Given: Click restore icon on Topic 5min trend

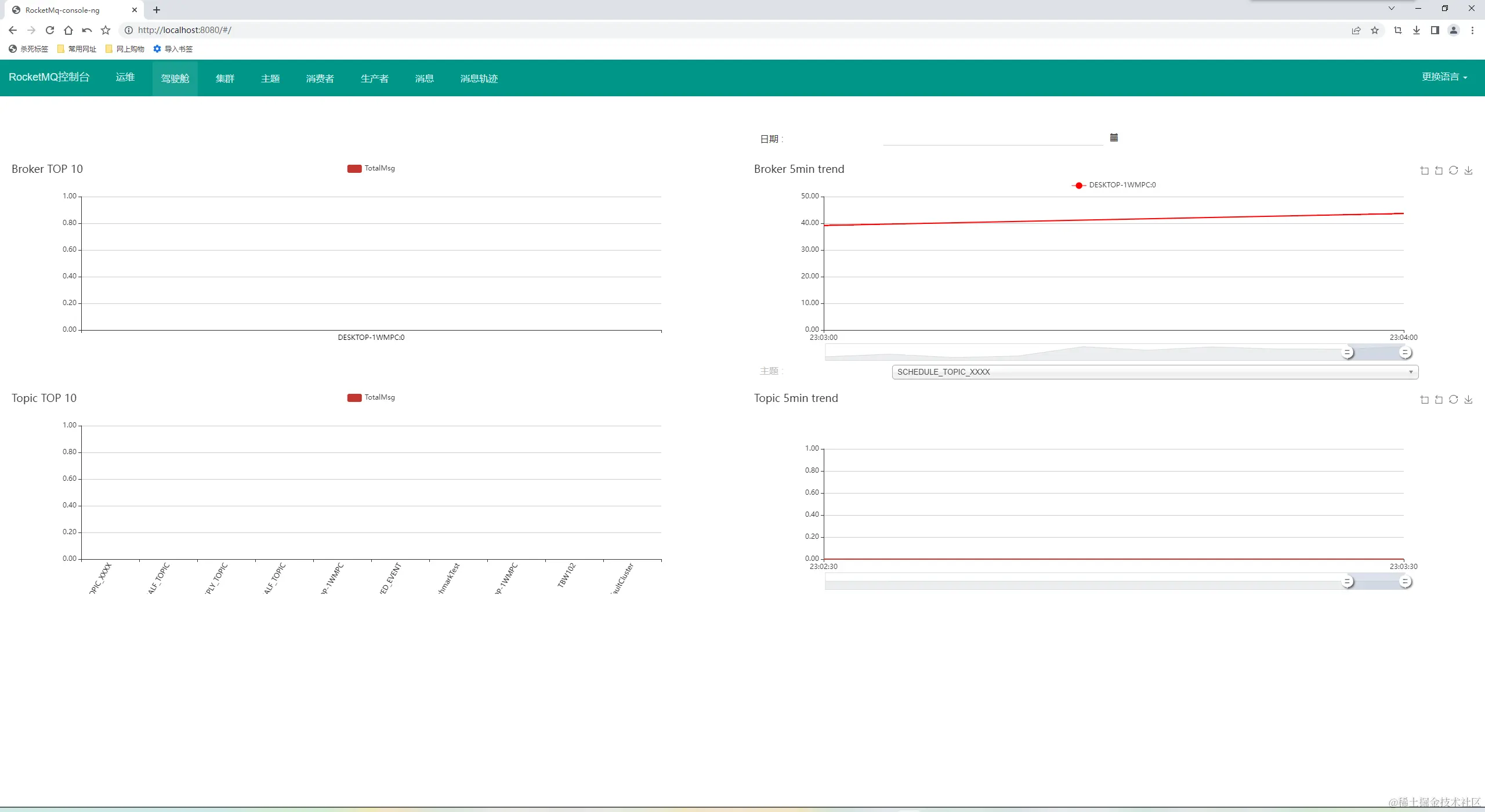Looking at the screenshot, I should click(1453, 400).
